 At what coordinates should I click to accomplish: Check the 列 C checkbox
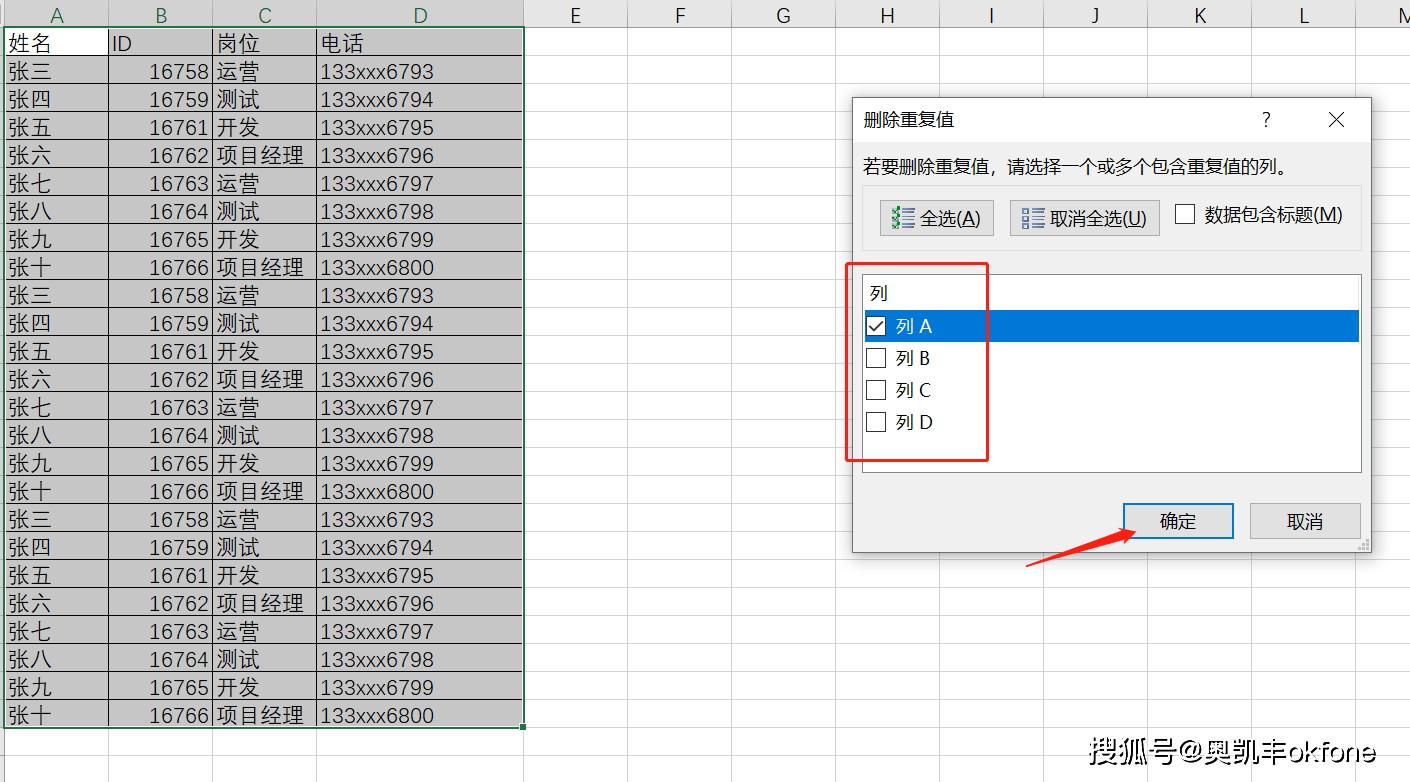click(x=876, y=390)
